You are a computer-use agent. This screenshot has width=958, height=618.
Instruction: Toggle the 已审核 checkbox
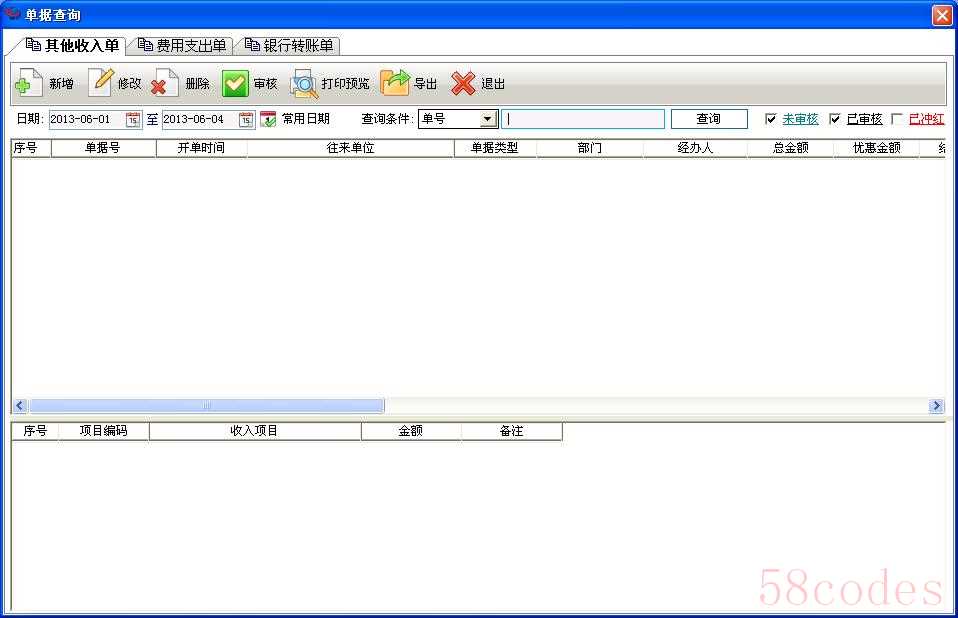tap(835, 119)
